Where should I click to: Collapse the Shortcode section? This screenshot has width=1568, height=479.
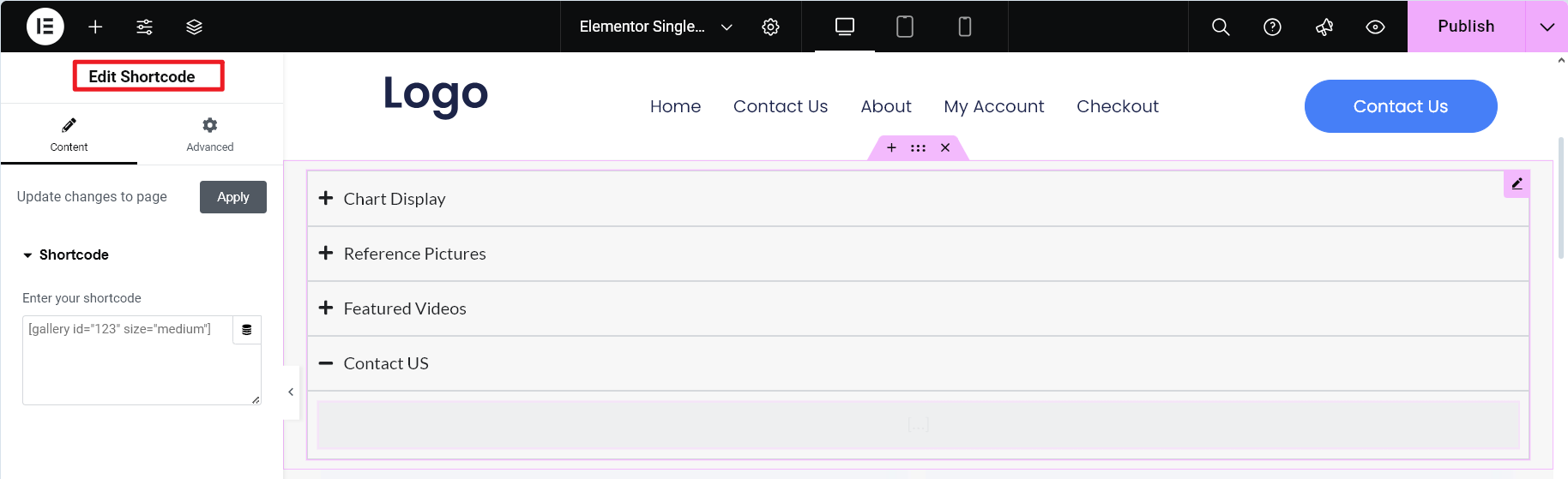(x=66, y=254)
